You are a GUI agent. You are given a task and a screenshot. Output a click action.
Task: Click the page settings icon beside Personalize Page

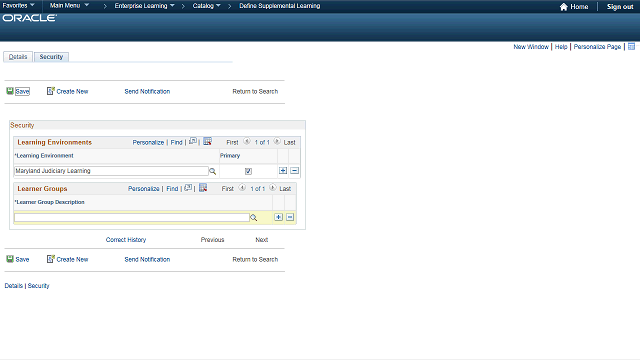pos(631,47)
